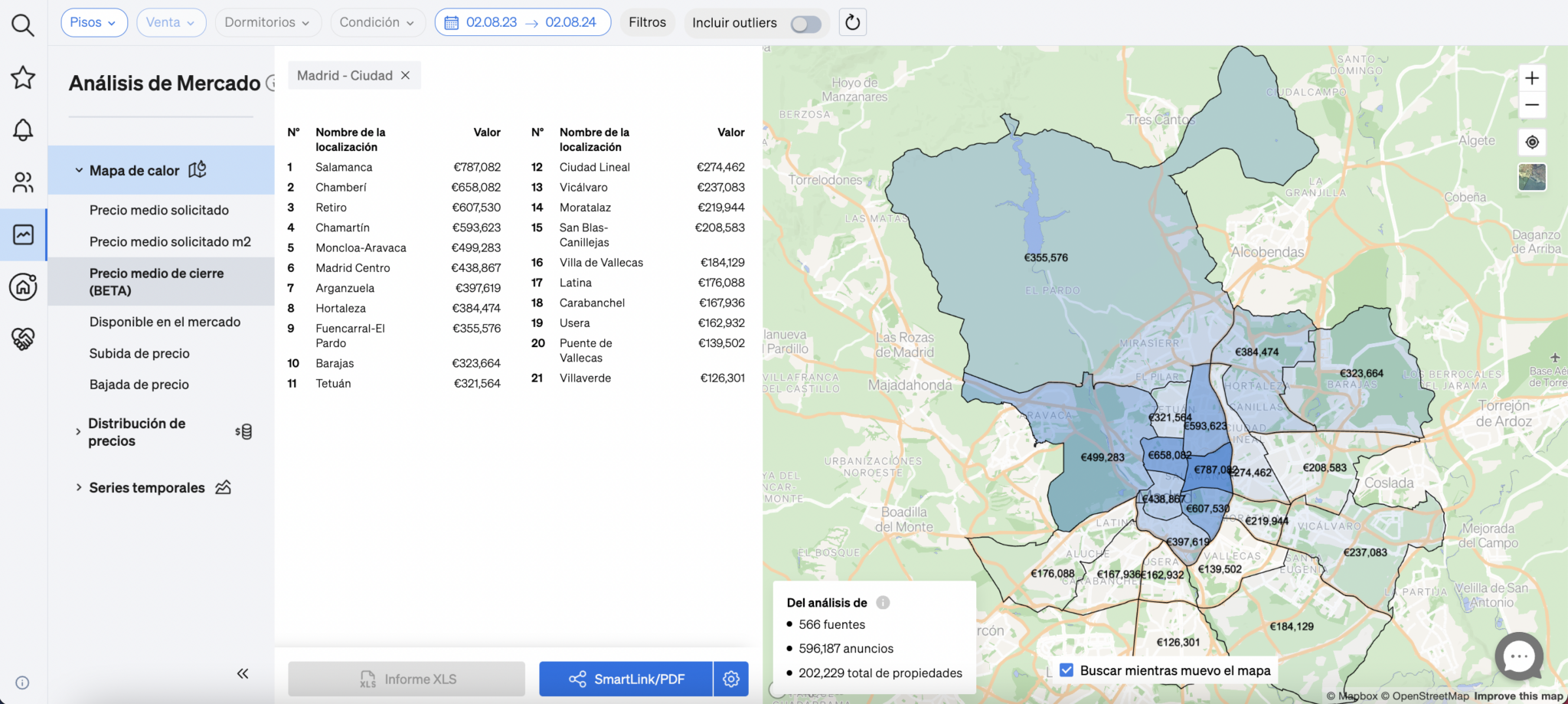Open favorites star icon in sidebar
Image resolution: width=1568 pixels, height=704 pixels.
tap(23, 77)
